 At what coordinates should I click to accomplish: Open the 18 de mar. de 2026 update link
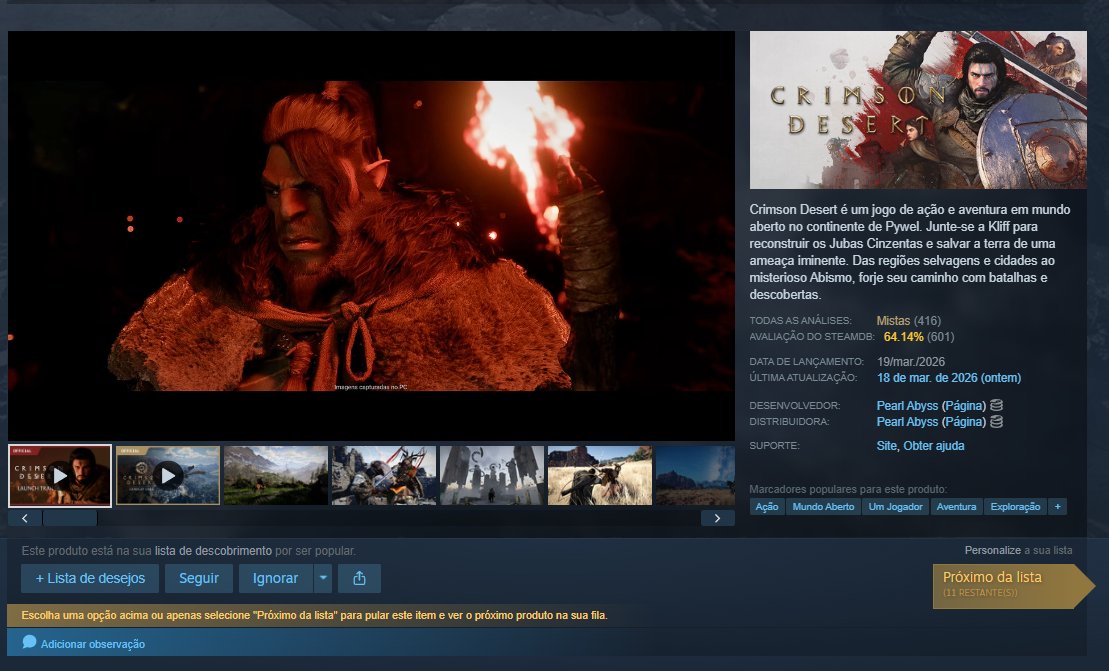(949, 378)
